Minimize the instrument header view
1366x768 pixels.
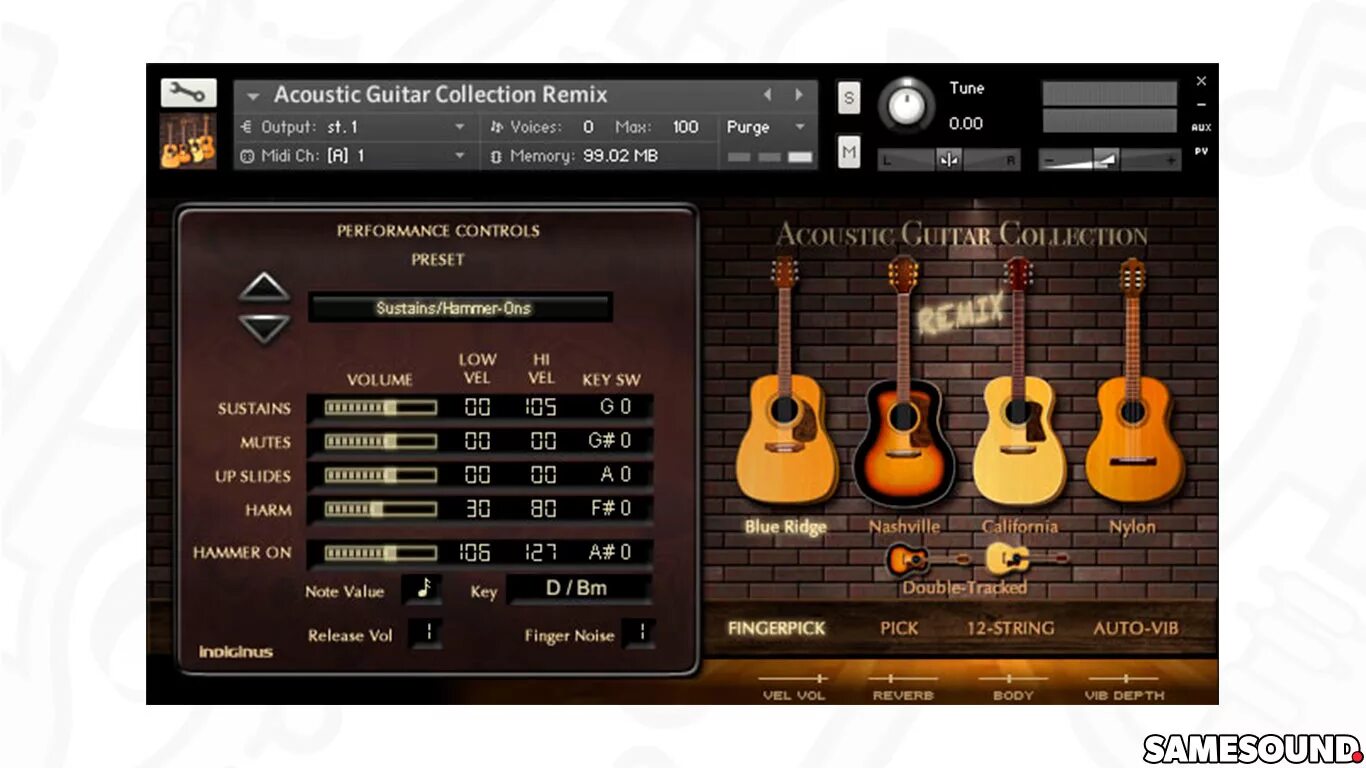pyautogui.click(x=1201, y=105)
